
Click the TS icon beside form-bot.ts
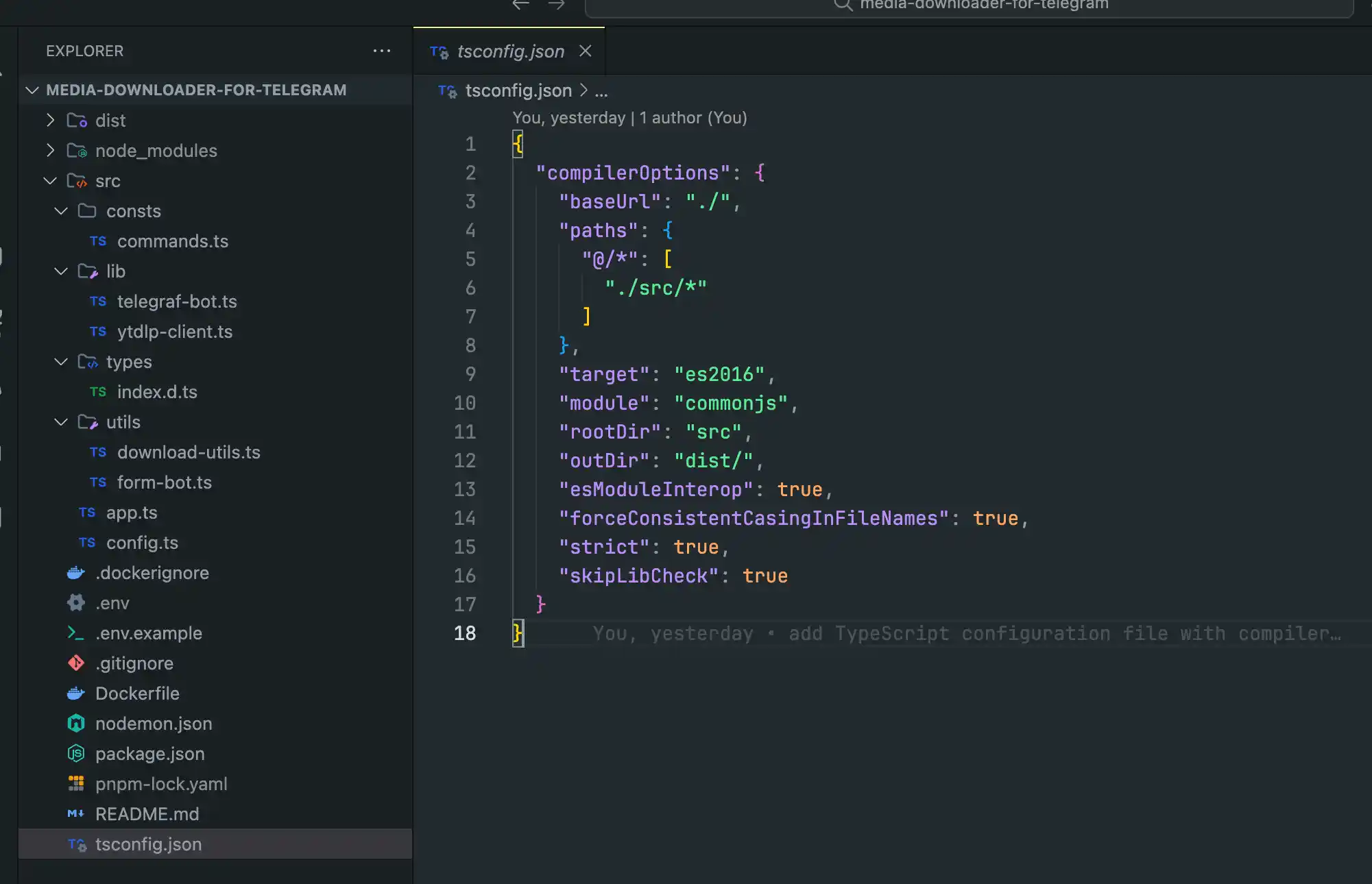(98, 482)
